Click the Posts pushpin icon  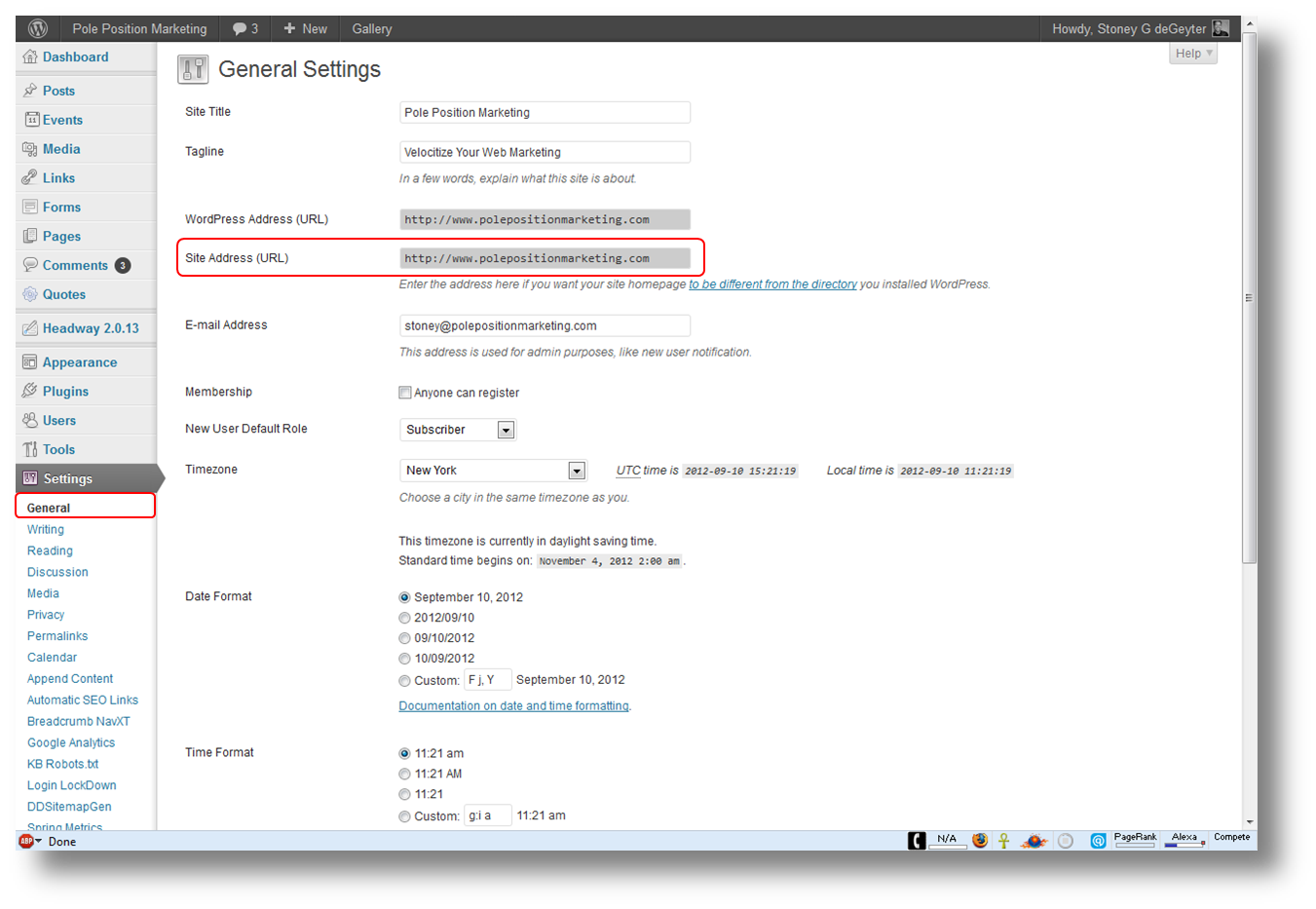[30, 91]
